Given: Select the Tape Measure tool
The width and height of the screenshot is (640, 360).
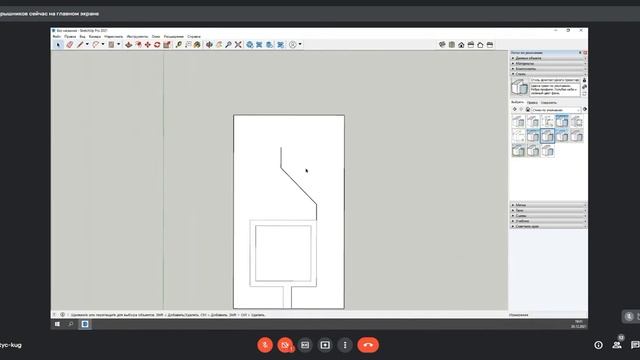Looking at the screenshot, I should (x=178, y=44).
